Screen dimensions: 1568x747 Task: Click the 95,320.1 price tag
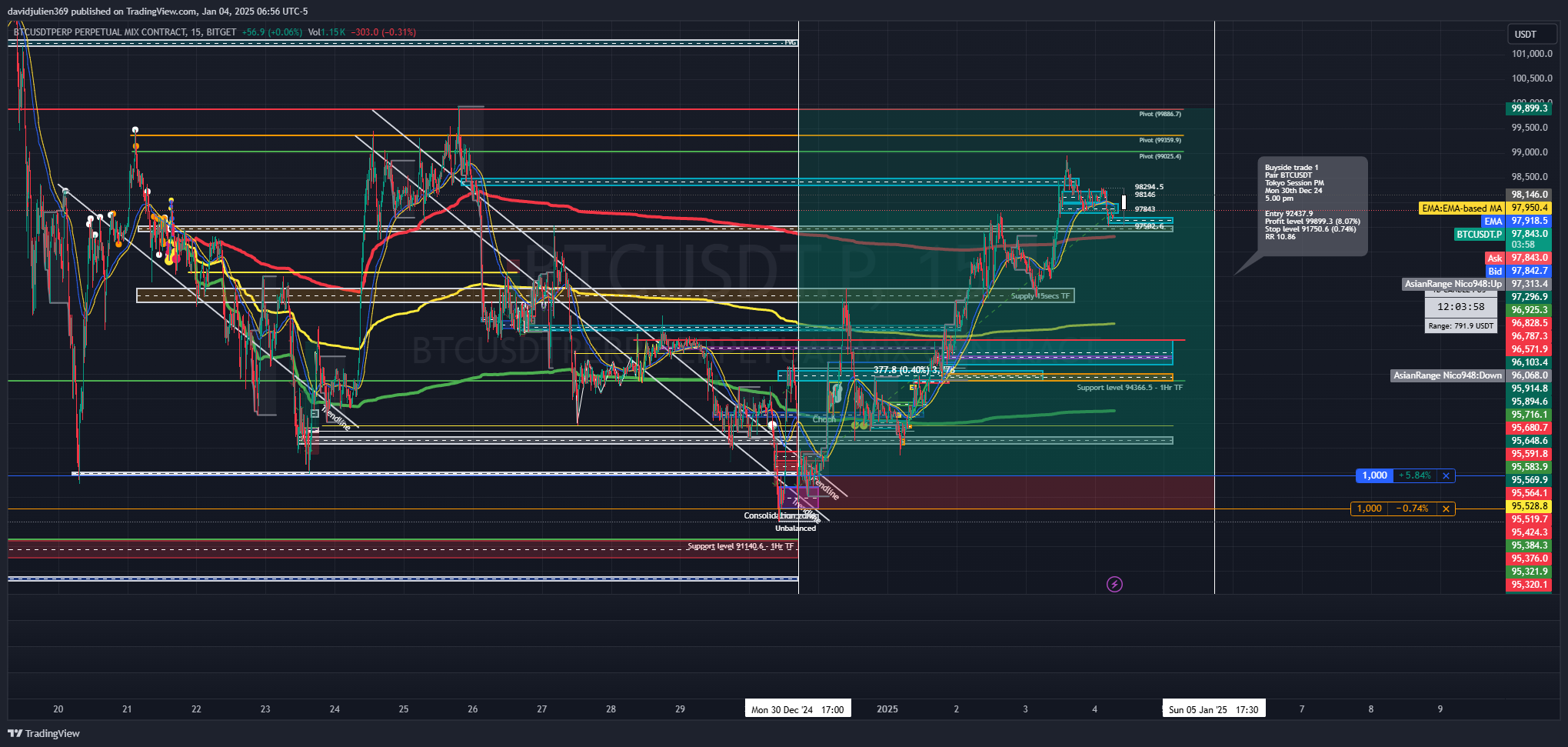(1529, 585)
